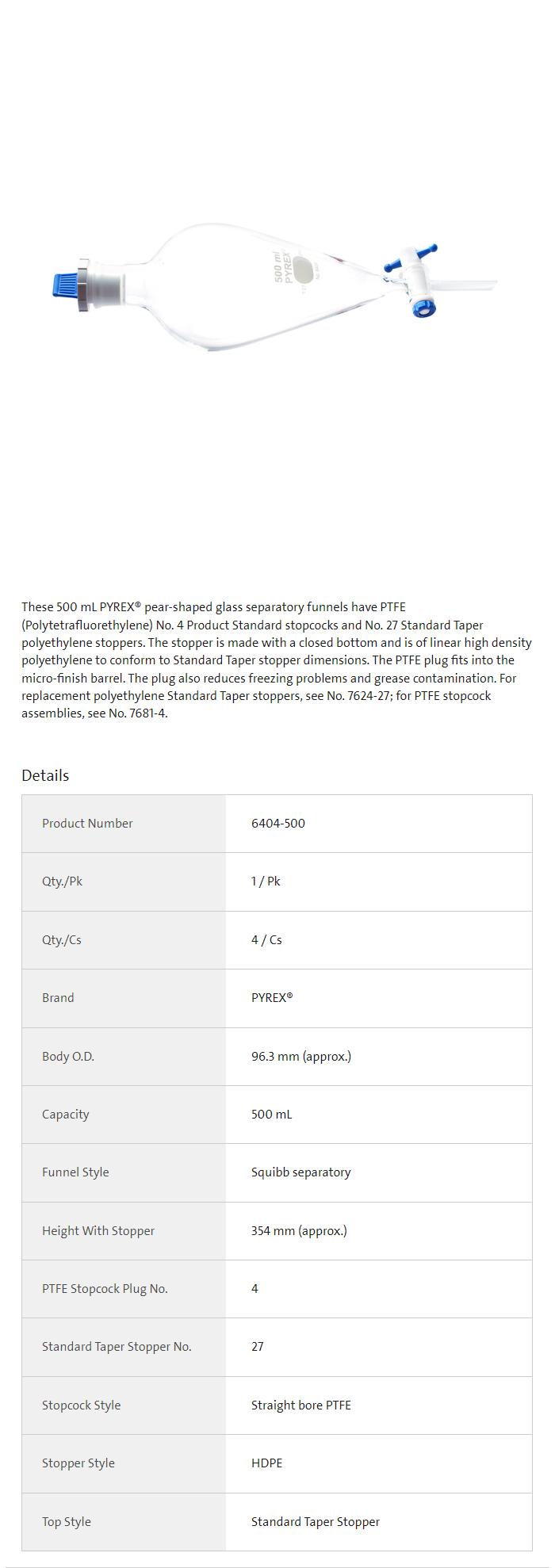Click the 354 mm height value
555x1568 pixels.
(x=299, y=1230)
